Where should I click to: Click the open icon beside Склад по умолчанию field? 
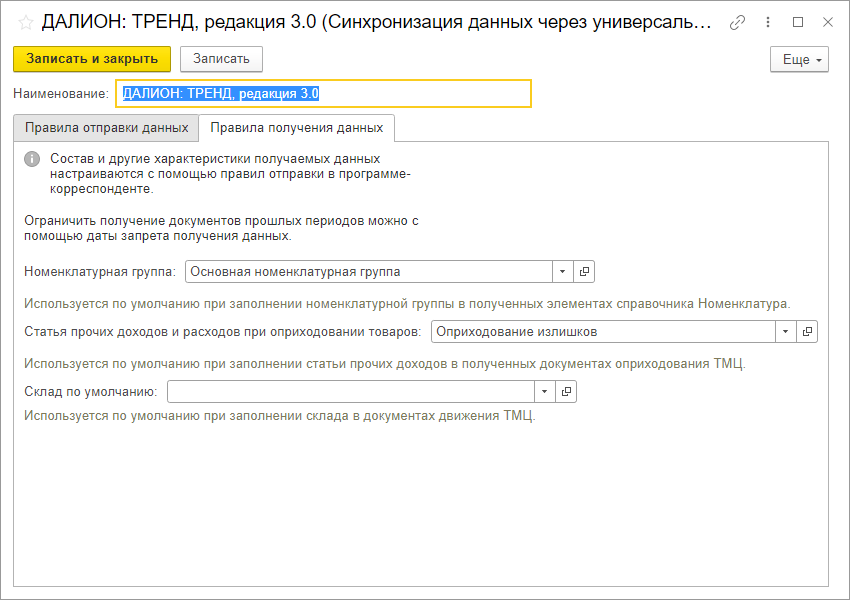pos(566,391)
